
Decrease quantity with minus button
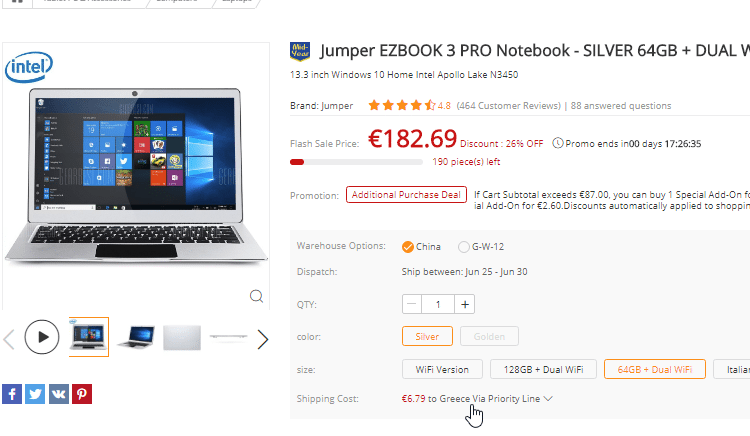click(x=412, y=305)
